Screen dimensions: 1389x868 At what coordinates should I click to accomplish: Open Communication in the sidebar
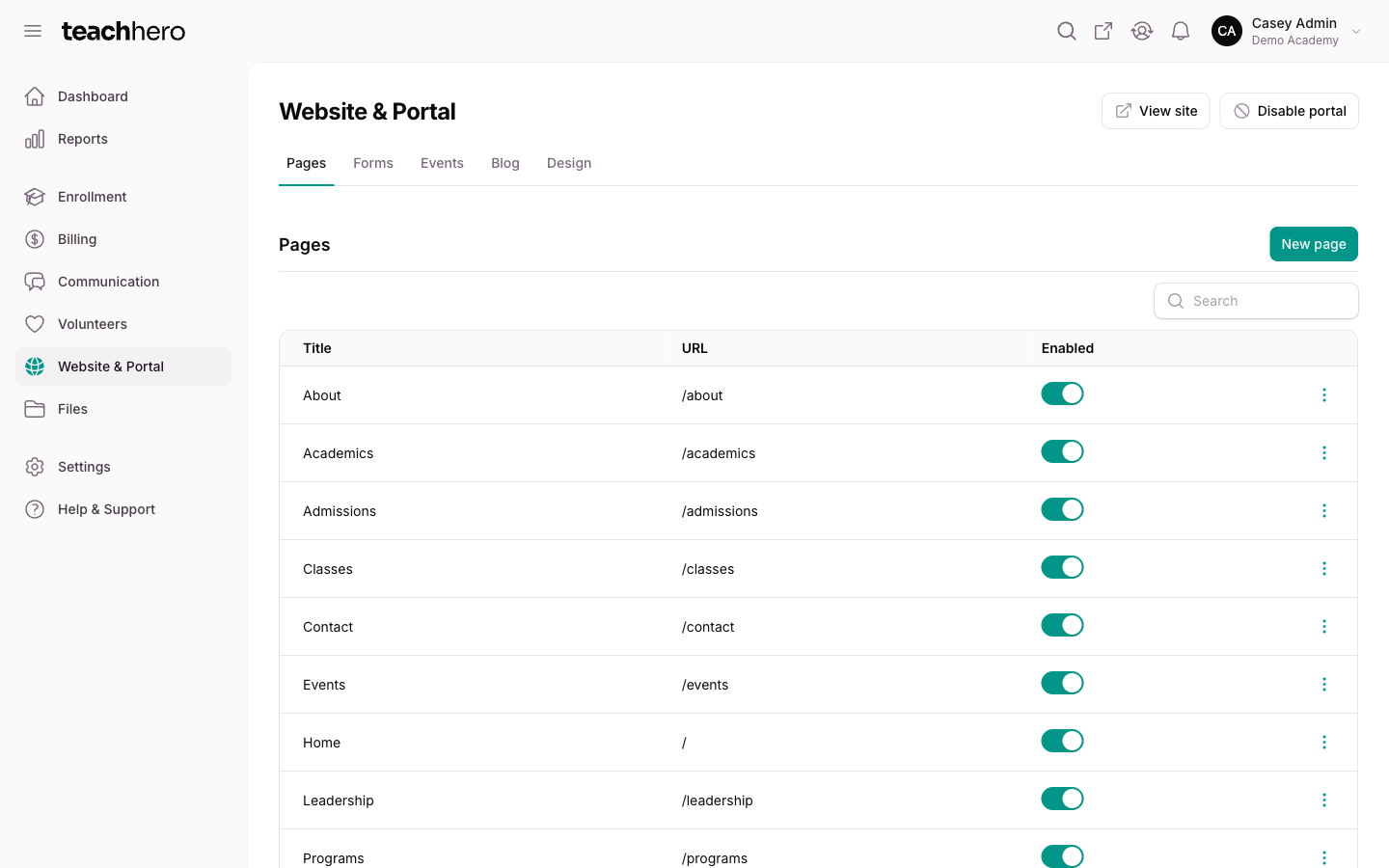pos(123,282)
